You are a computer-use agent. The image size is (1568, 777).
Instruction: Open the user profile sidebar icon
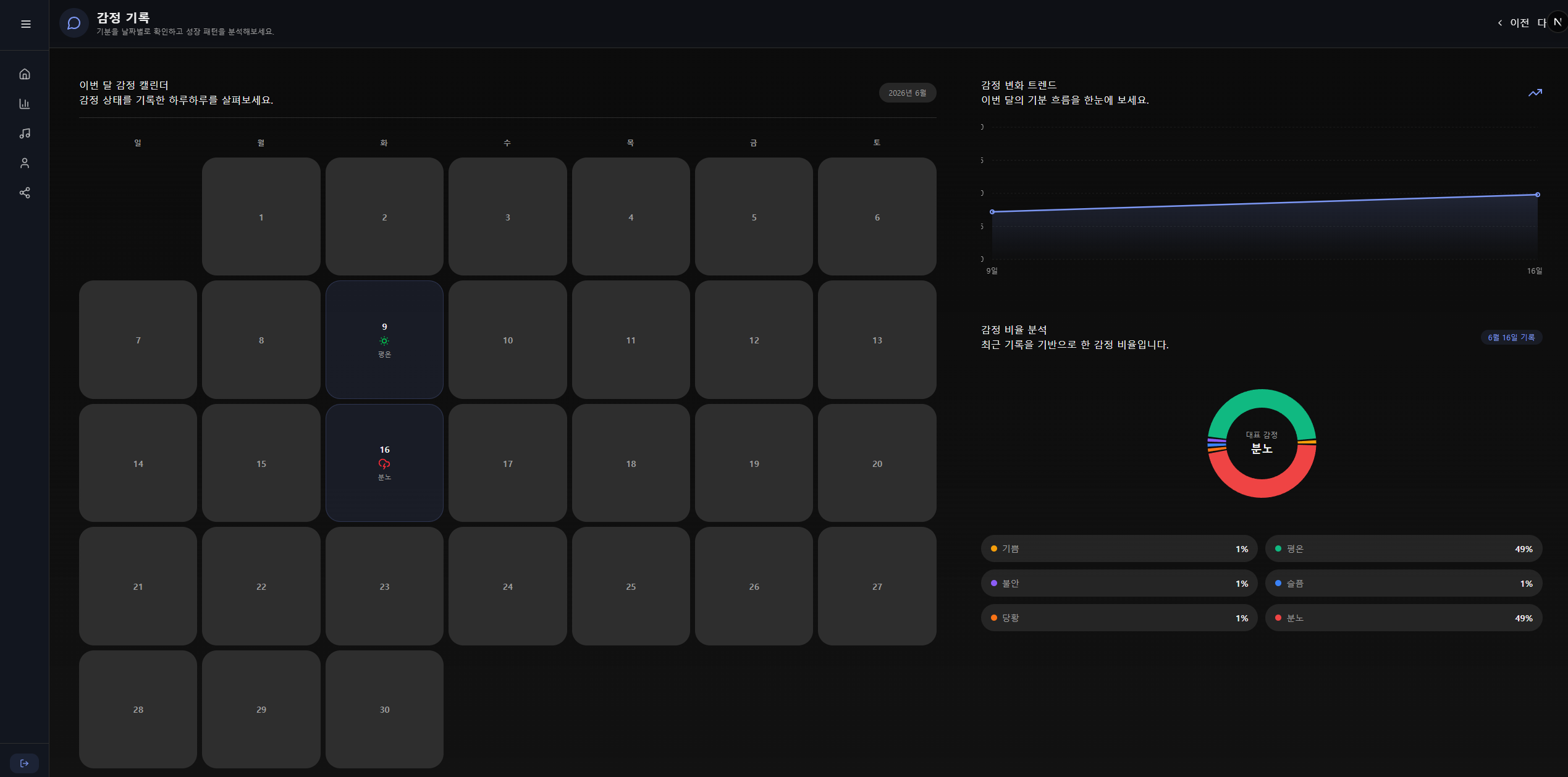click(x=25, y=163)
